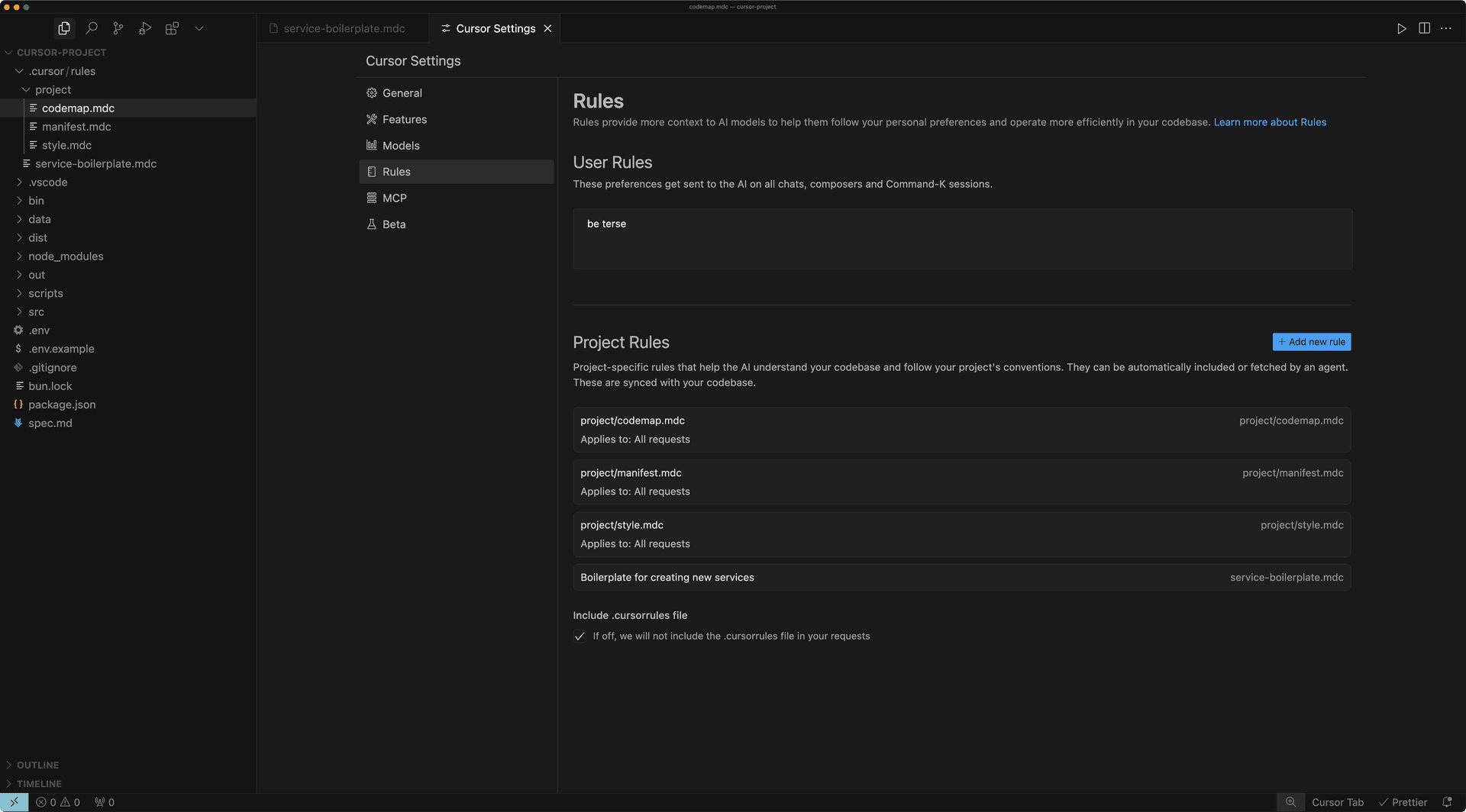Expand the dist folder
This screenshot has width=1466, height=812.
tap(128, 238)
